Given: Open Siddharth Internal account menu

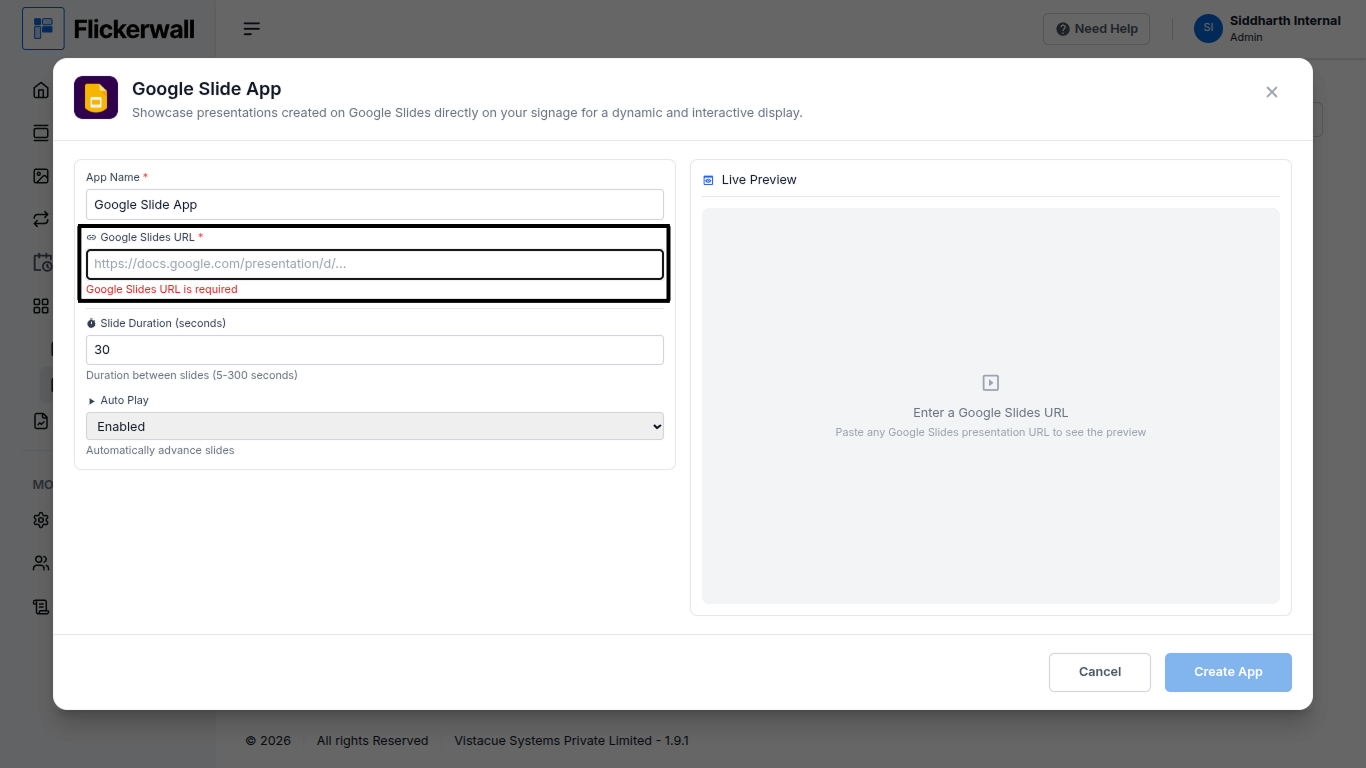Looking at the screenshot, I should click(x=1268, y=28).
